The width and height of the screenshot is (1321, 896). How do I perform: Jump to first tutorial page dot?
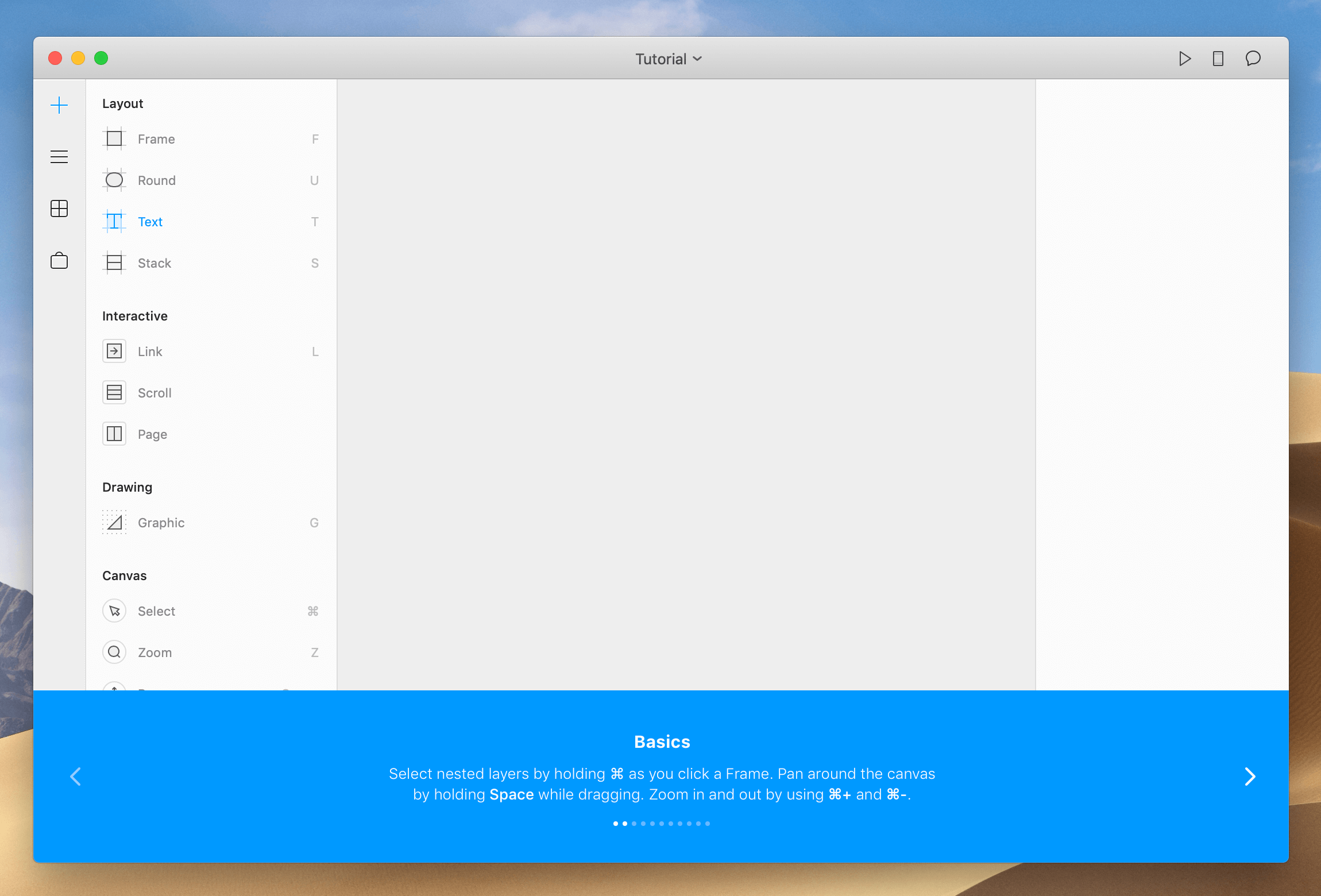tap(616, 824)
